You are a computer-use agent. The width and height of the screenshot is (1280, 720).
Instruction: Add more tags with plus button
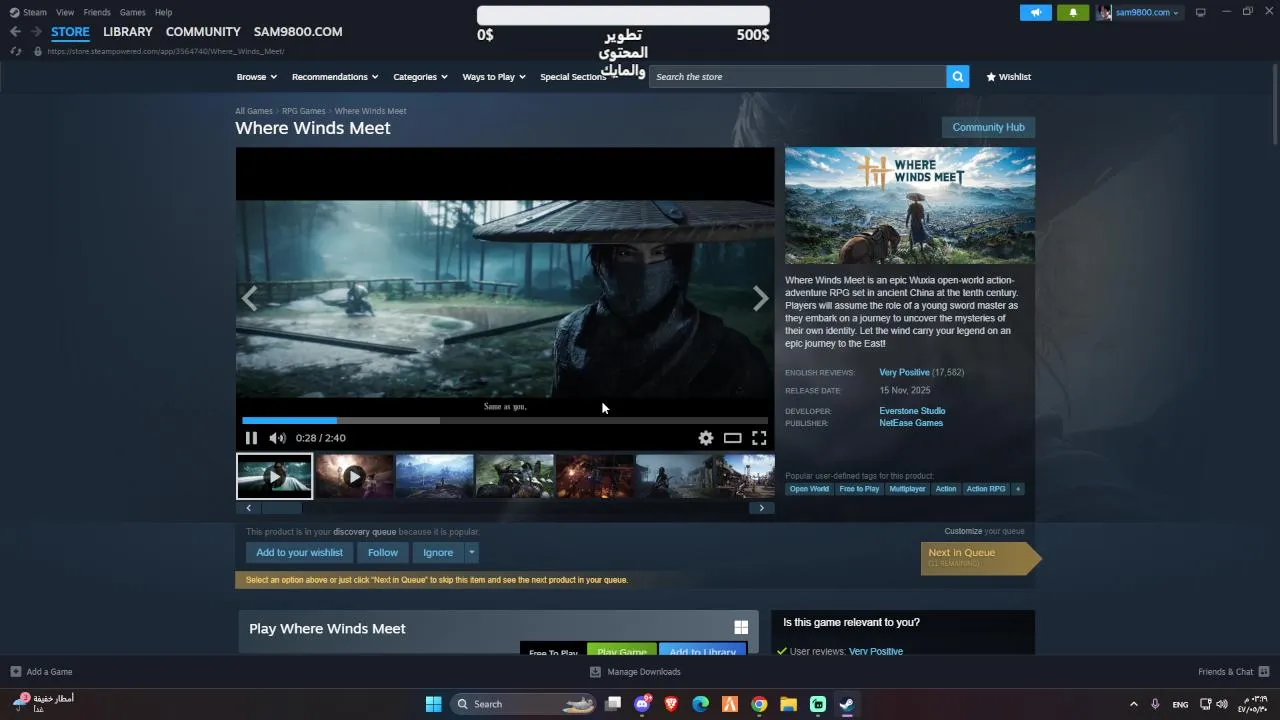1018,489
